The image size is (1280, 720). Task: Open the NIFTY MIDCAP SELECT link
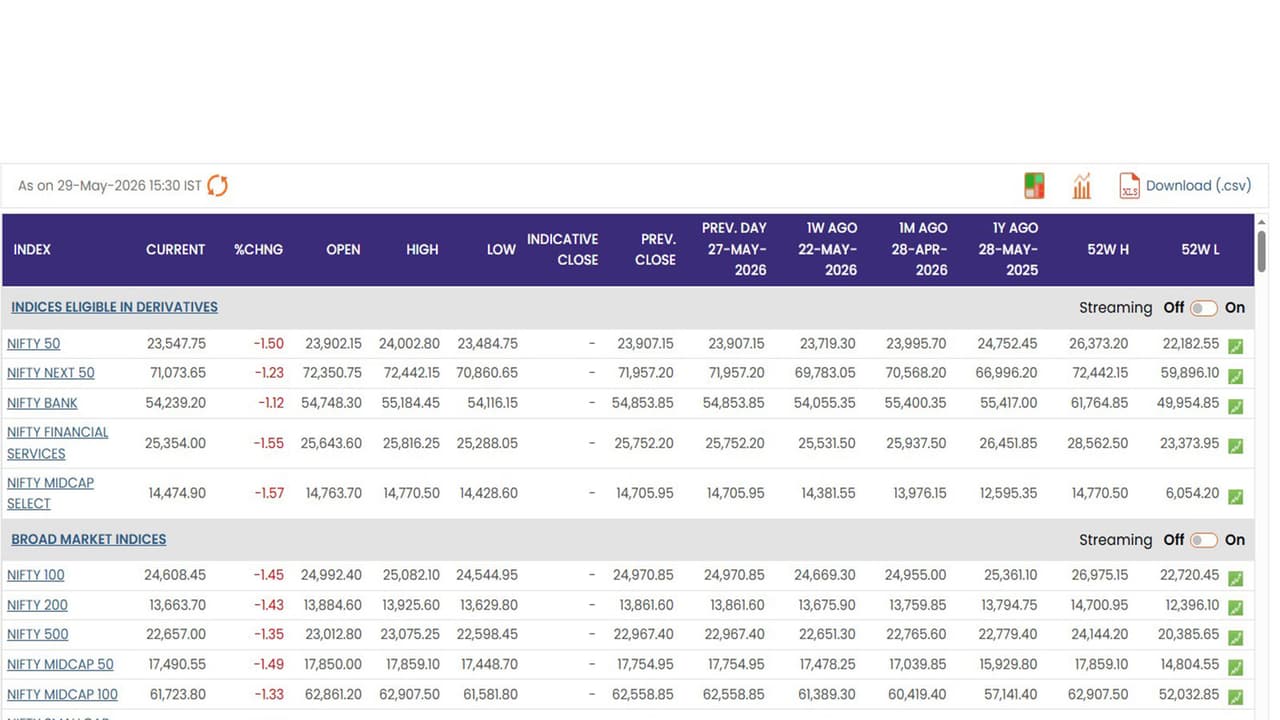tap(50, 493)
